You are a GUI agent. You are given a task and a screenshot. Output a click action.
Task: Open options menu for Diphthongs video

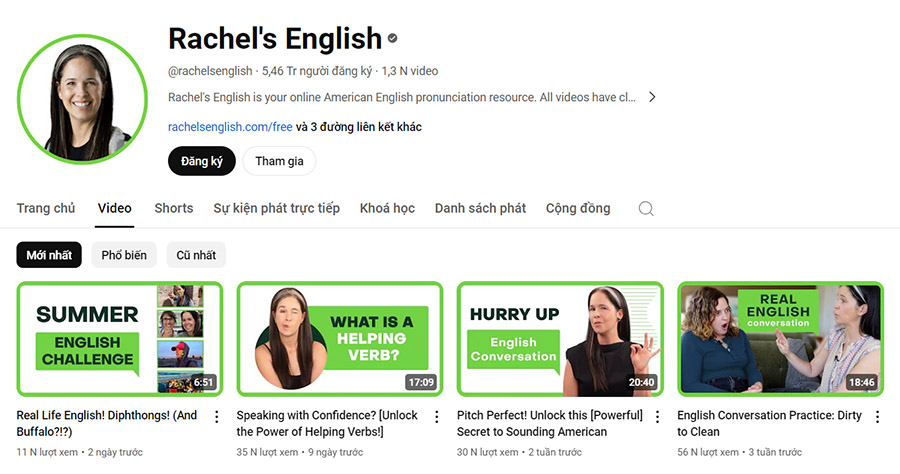[216, 417]
